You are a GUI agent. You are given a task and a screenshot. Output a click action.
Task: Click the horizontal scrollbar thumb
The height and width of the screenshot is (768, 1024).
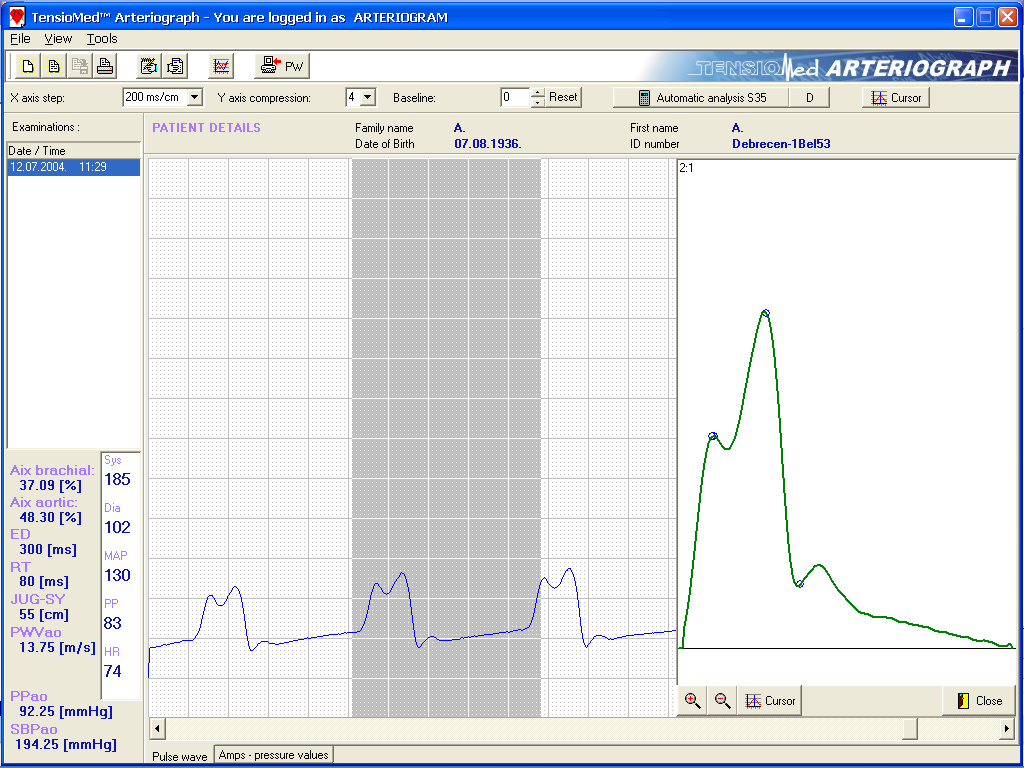pos(909,728)
